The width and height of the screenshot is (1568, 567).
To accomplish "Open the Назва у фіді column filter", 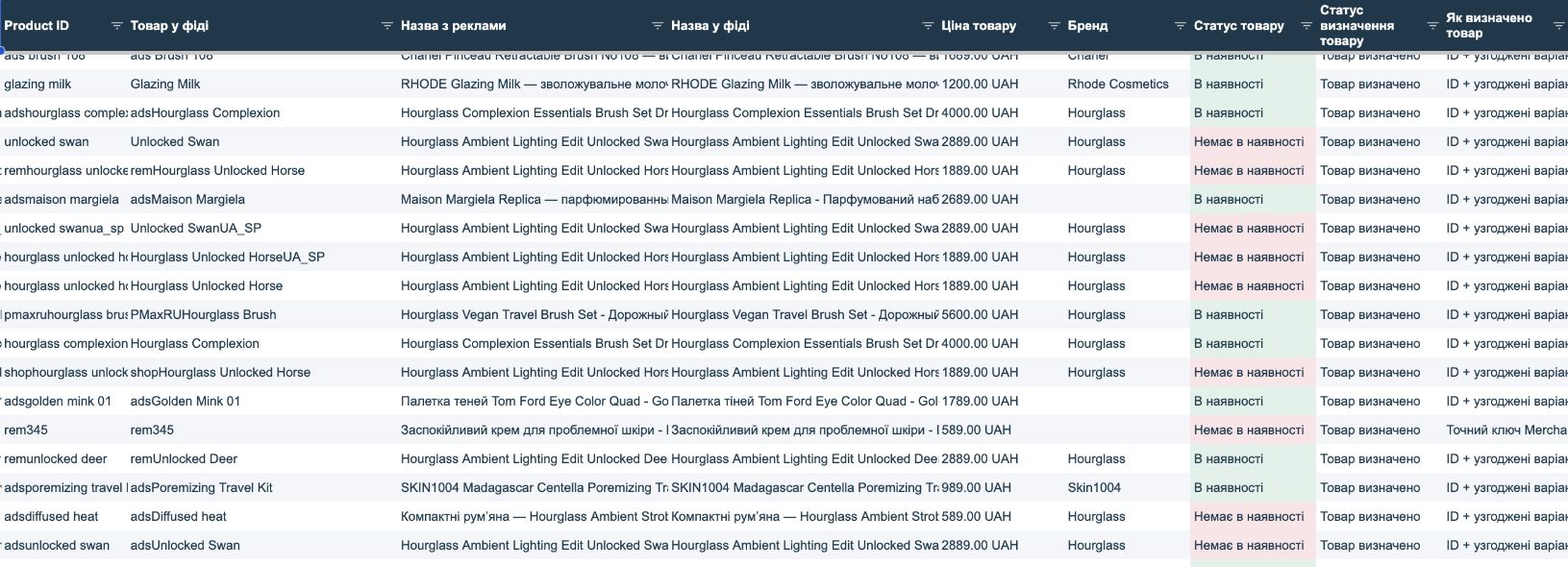I will [928, 26].
